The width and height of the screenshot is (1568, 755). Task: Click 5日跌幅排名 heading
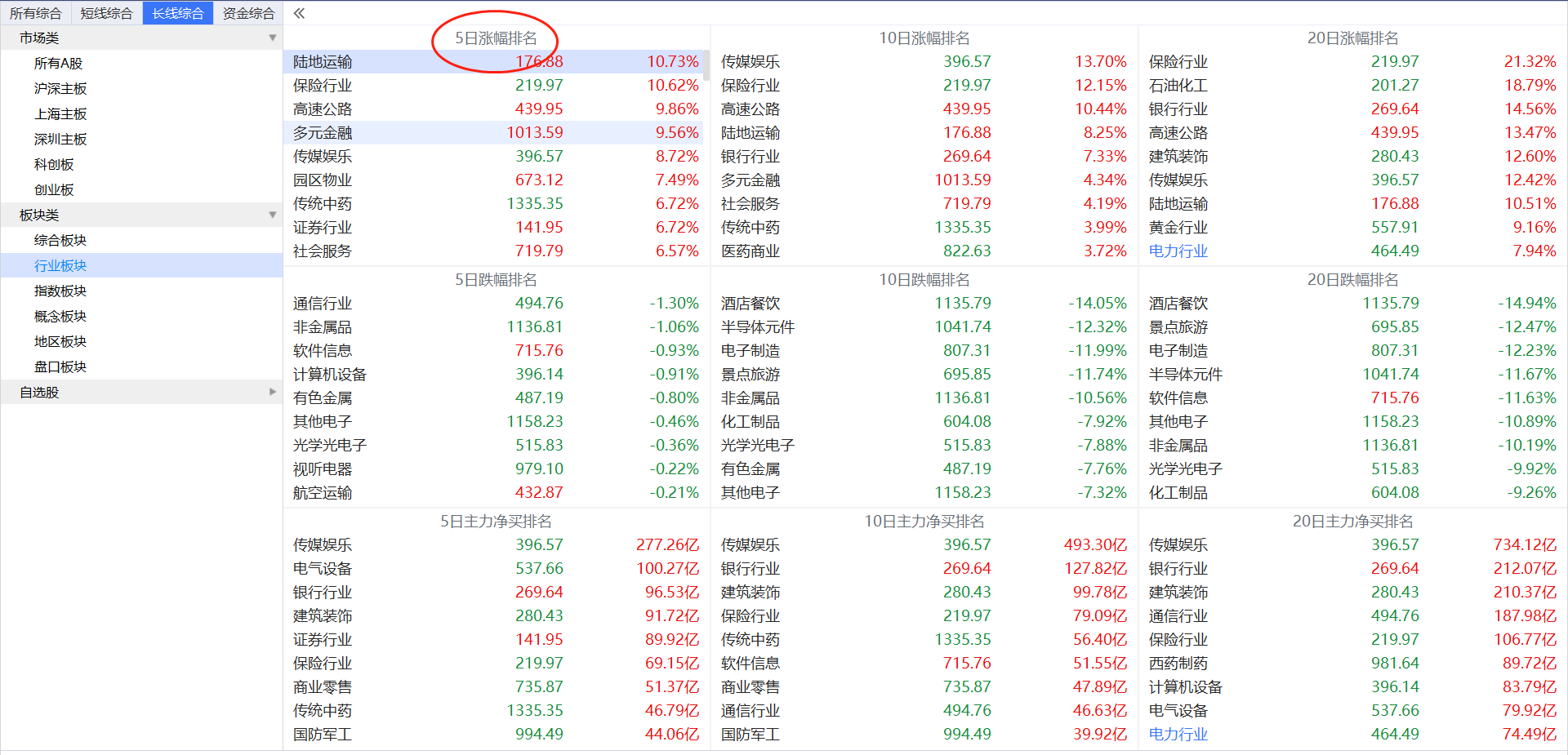[x=496, y=279]
